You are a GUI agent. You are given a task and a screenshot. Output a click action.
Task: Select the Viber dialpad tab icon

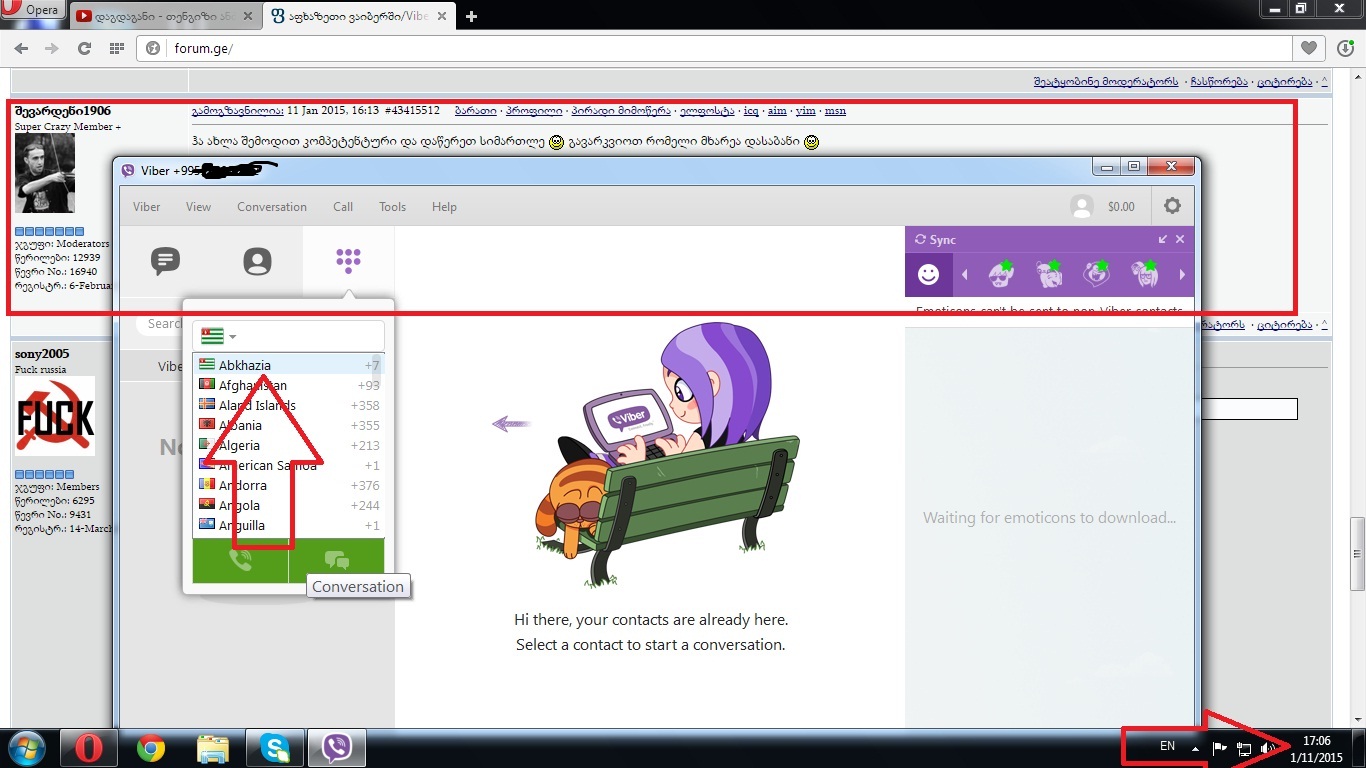tap(348, 261)
